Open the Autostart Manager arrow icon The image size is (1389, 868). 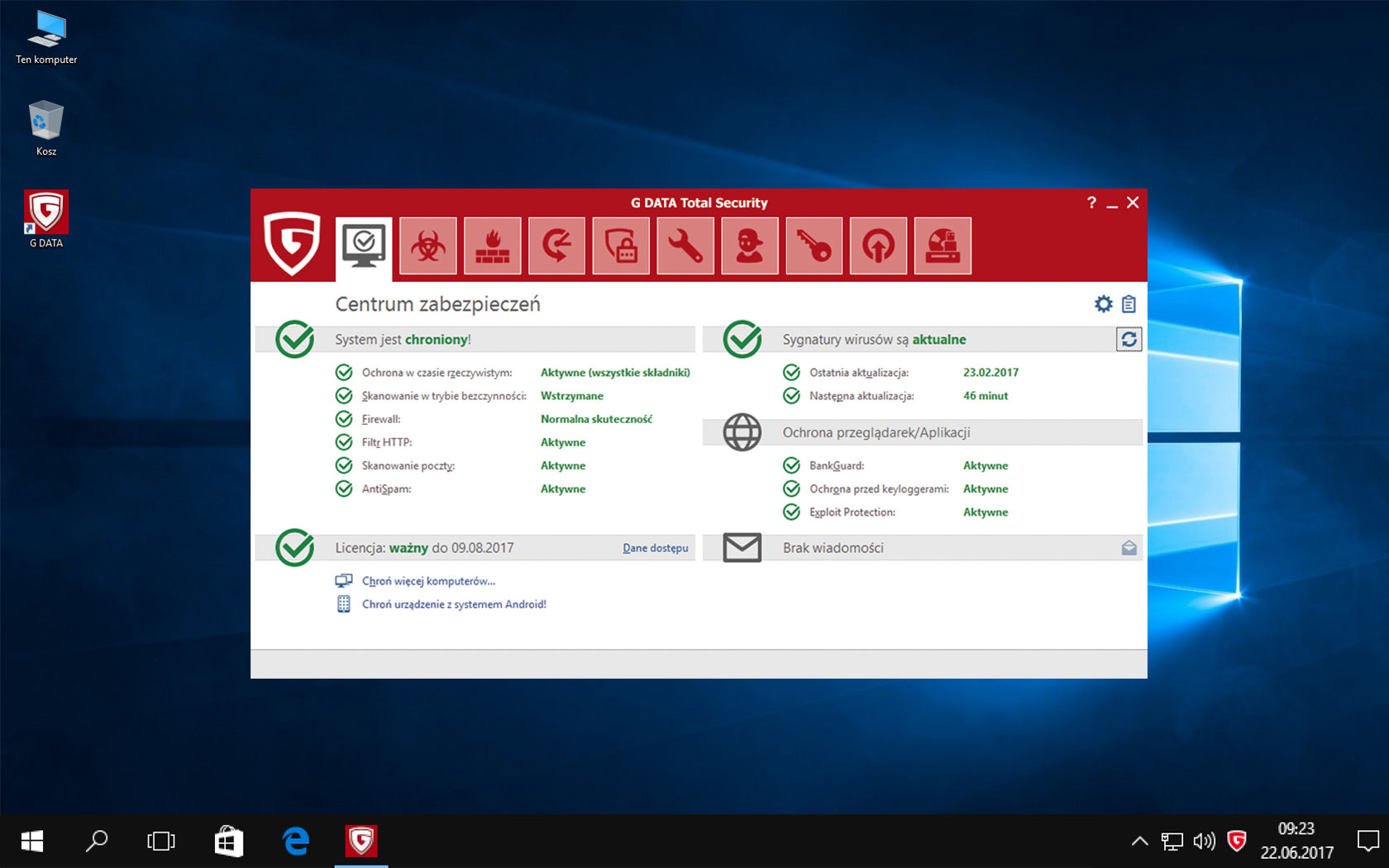878,246
